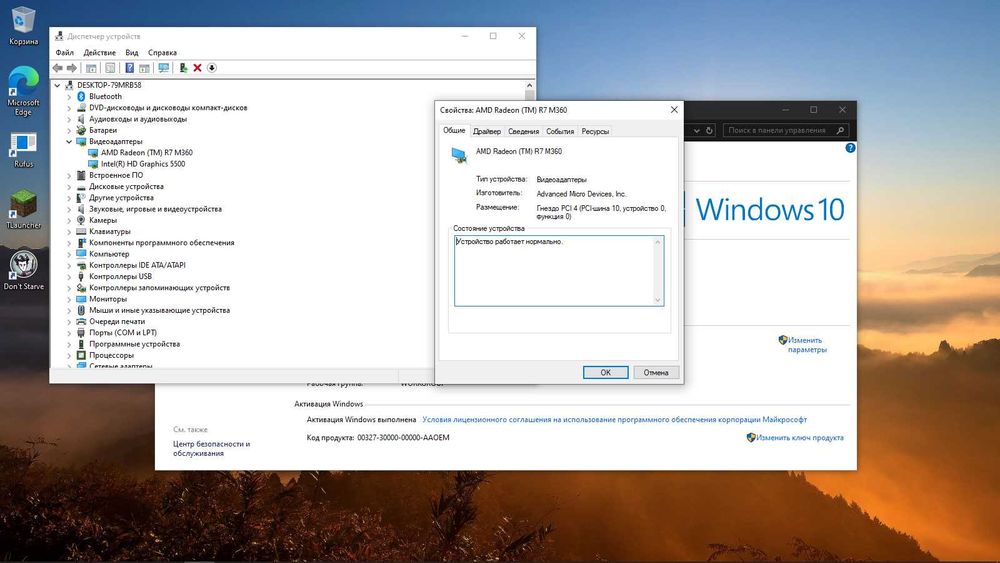Open the Действие menu
The width and height of the screenshot is (1000, 563).
pyautogui.click(x=99, y=52)
